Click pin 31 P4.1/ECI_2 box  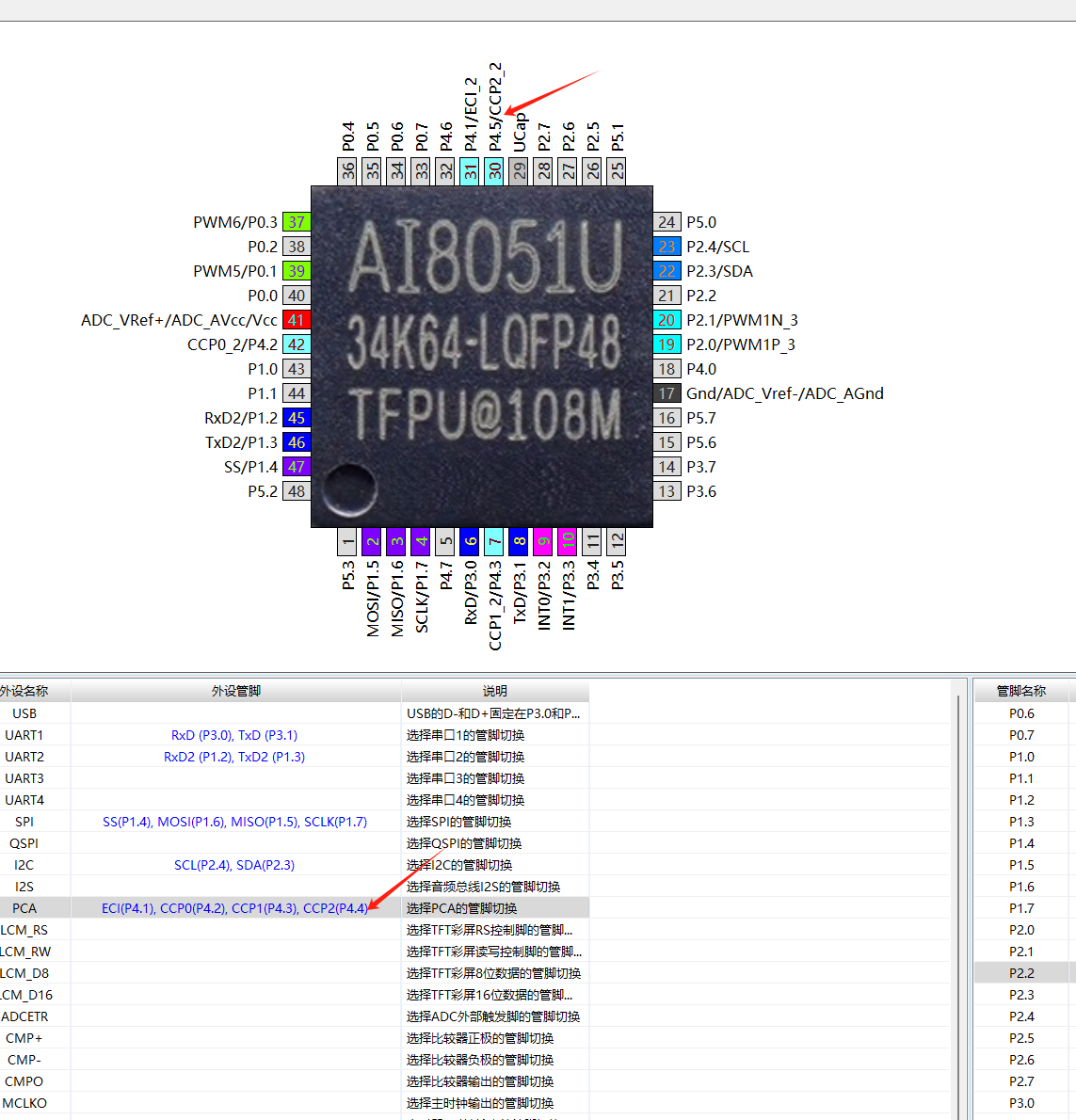(x=470, y=171)
